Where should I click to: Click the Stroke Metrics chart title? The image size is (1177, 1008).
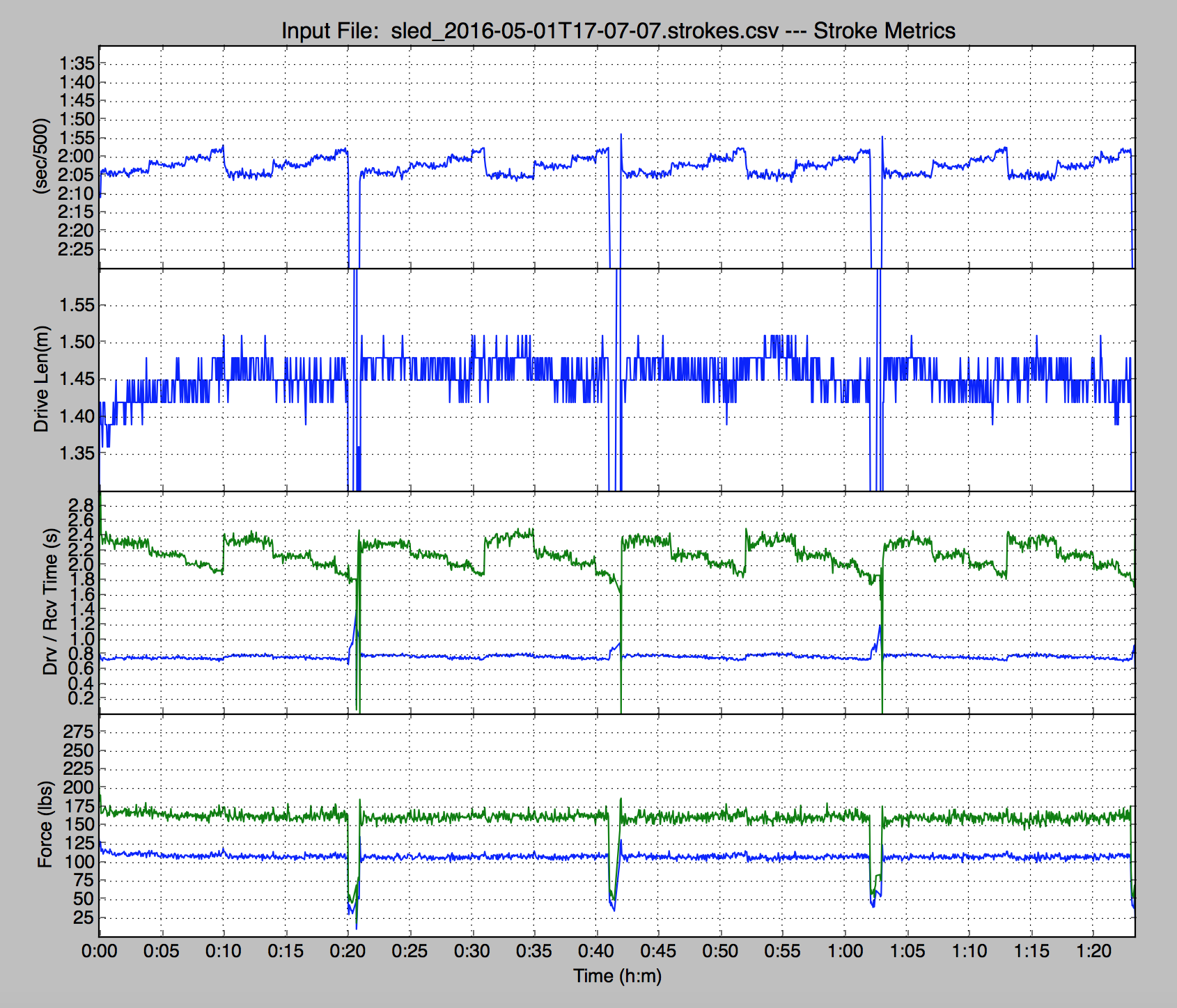tap(618, 31)
